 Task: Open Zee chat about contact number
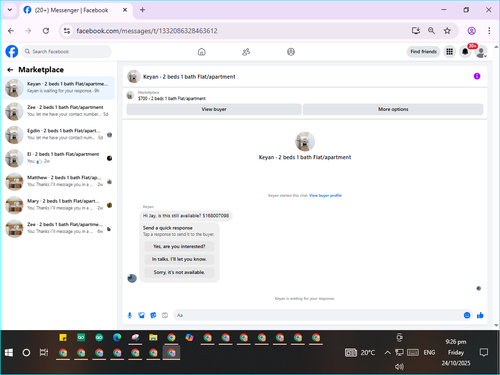[x=59, y=111]
